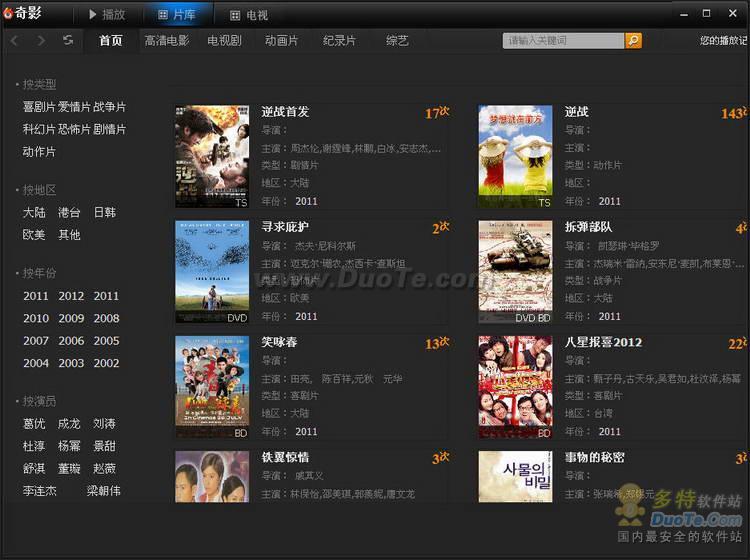Browse films by actor 李连杰

40,491
